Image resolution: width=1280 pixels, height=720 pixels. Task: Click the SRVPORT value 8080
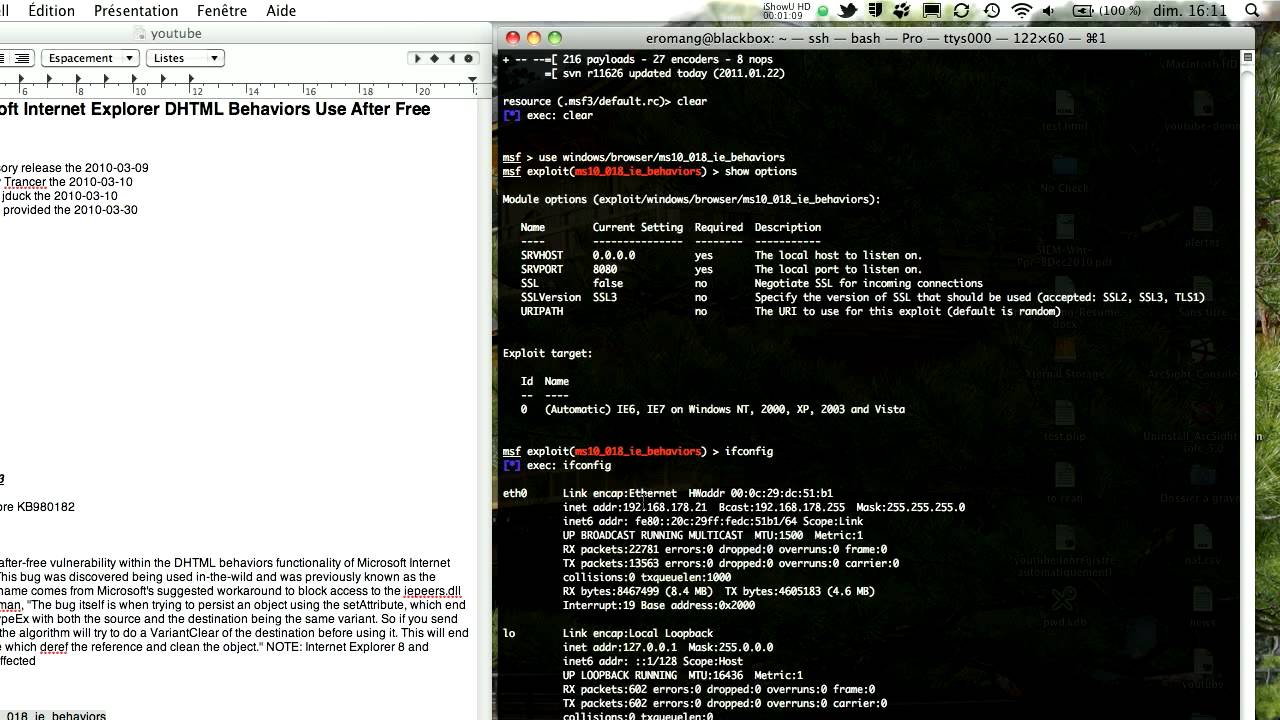click(605, 269)
